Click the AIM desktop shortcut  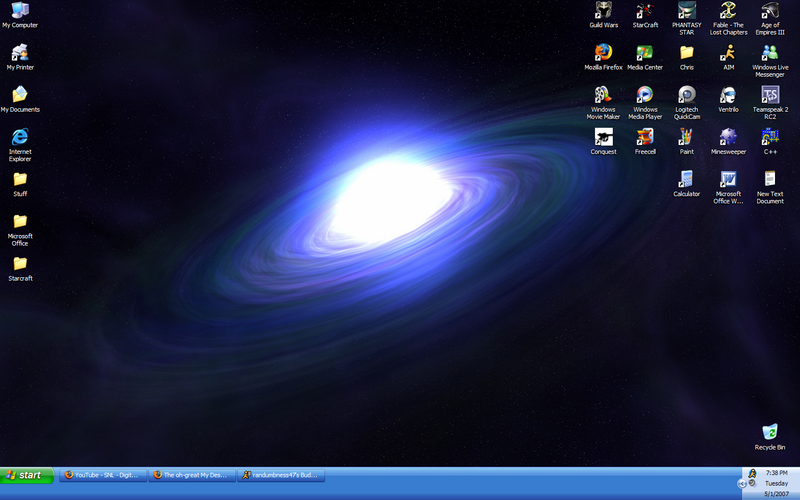tap(729, 57)
